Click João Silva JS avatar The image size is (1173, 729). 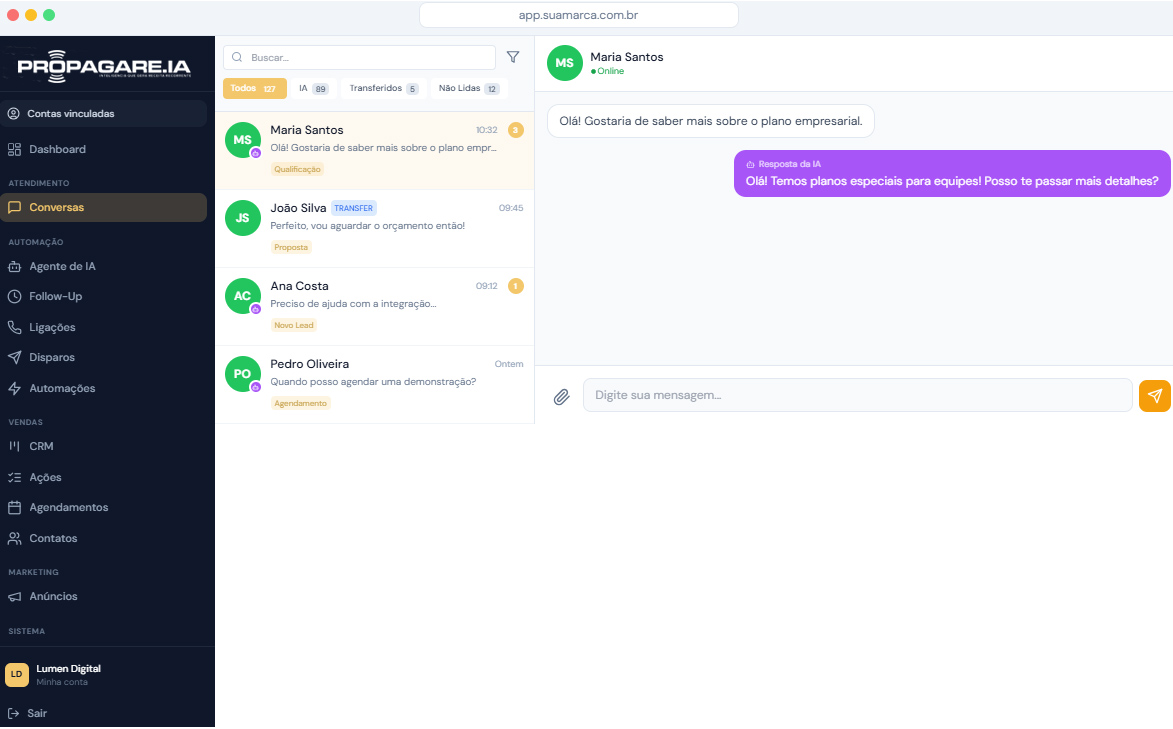(242, 218)
